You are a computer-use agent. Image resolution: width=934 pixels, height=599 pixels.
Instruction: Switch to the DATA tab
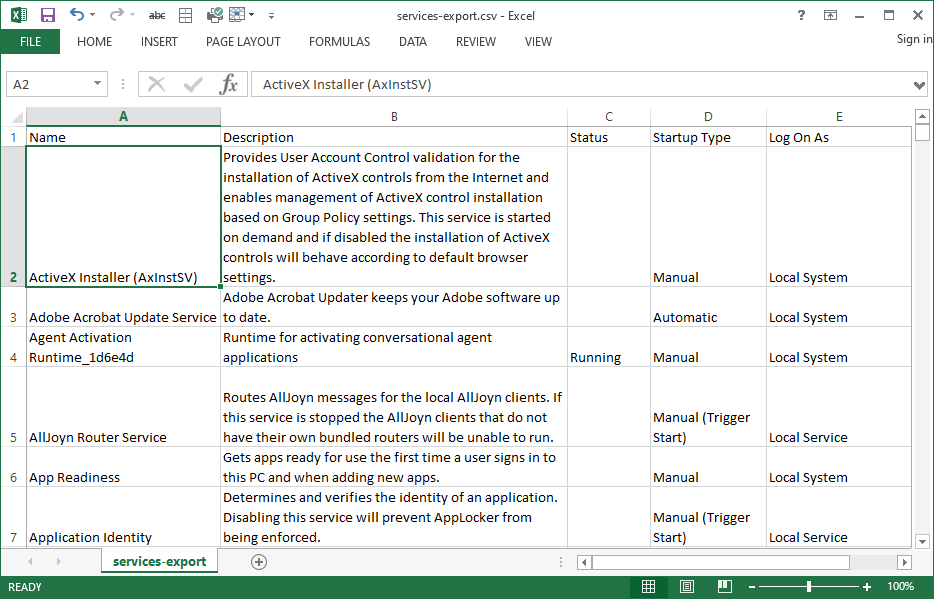pyautogui.click(x=413, y=42)
